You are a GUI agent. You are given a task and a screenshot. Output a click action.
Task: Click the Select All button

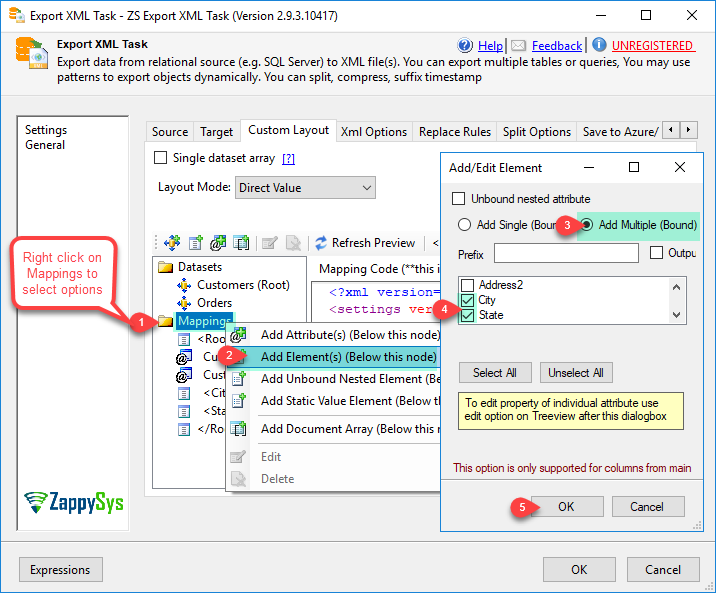495,373
